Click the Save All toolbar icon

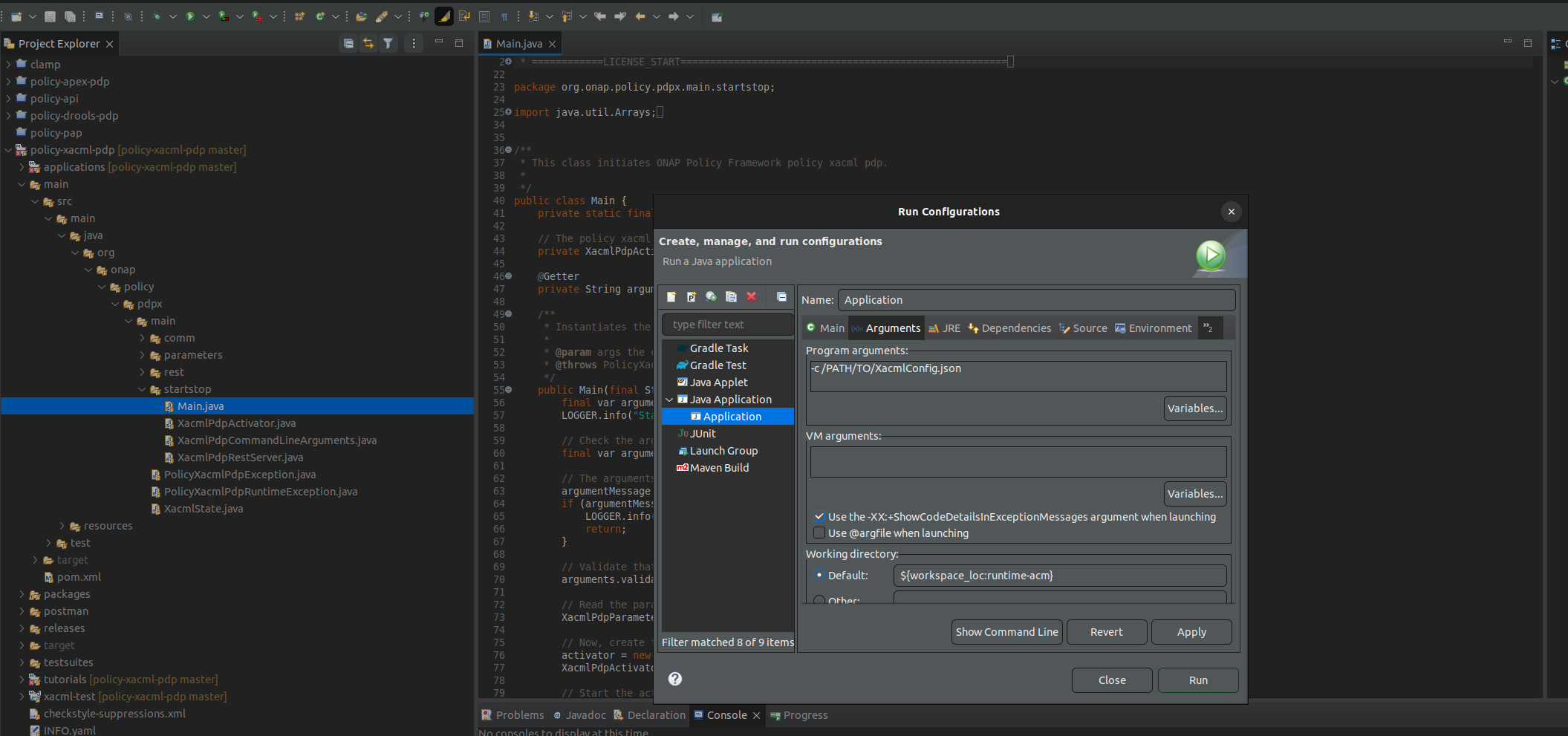click(70, 16)
